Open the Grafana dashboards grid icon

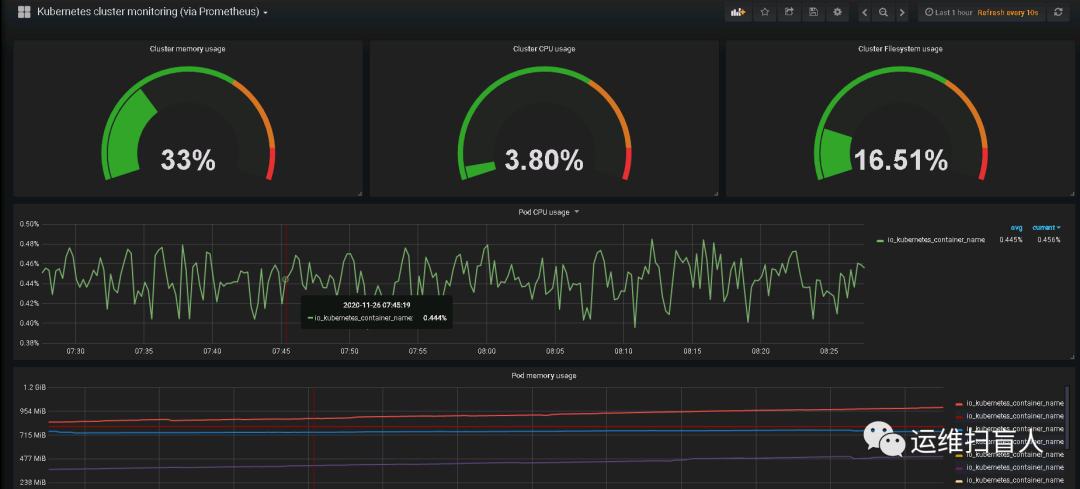point(23,12)
